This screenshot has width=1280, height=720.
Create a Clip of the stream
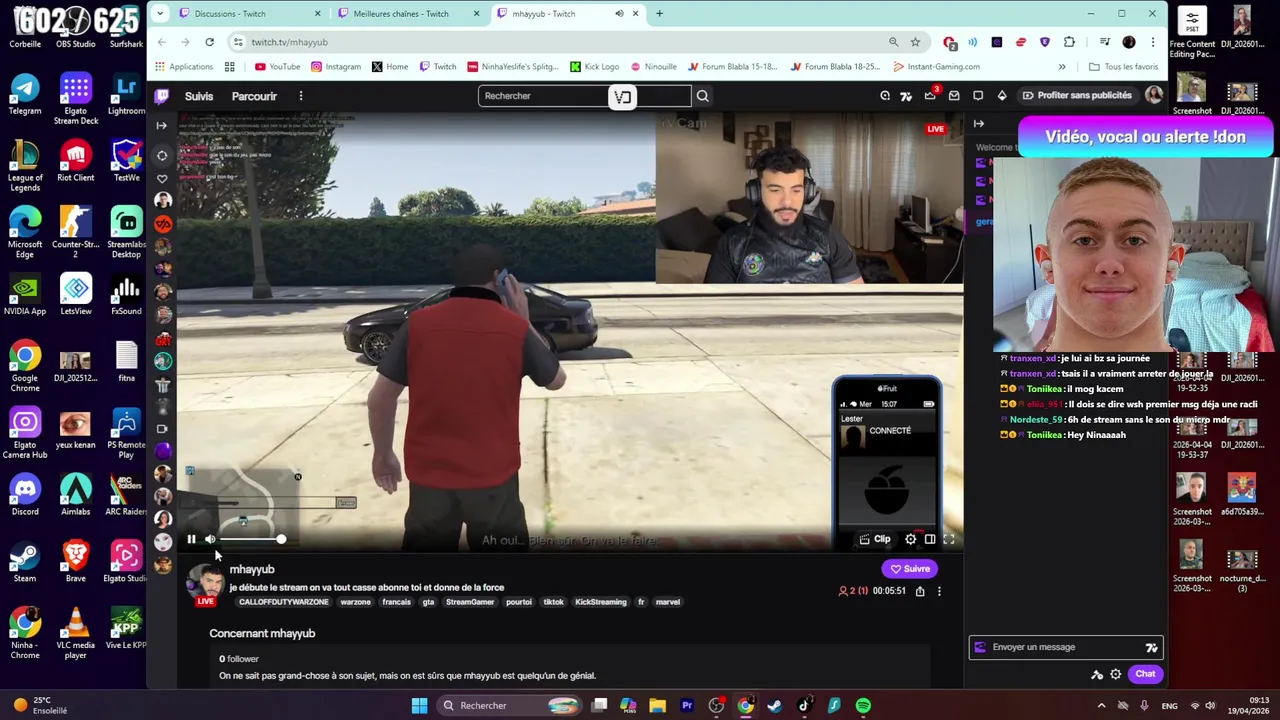tap(875, 540)
